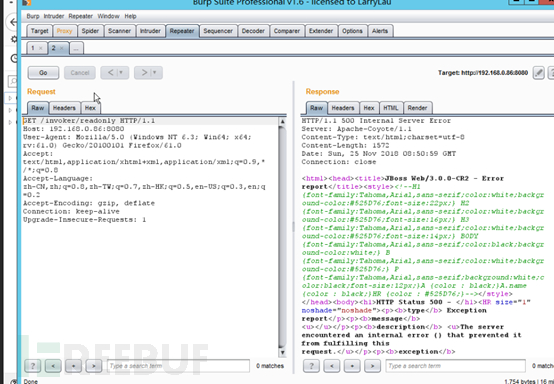
Task: Click the Target http://192.168.0.86:8080 label
Action: point(483,73)
